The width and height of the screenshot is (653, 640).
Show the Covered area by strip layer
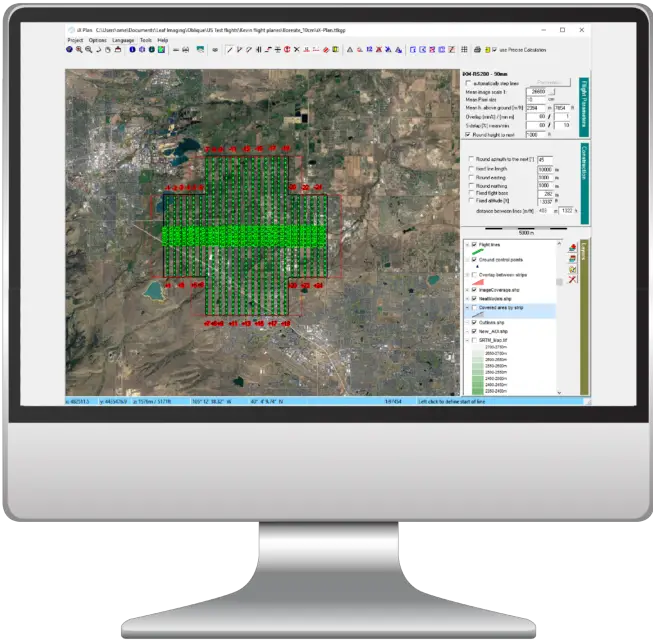click(x=474, y=308)
